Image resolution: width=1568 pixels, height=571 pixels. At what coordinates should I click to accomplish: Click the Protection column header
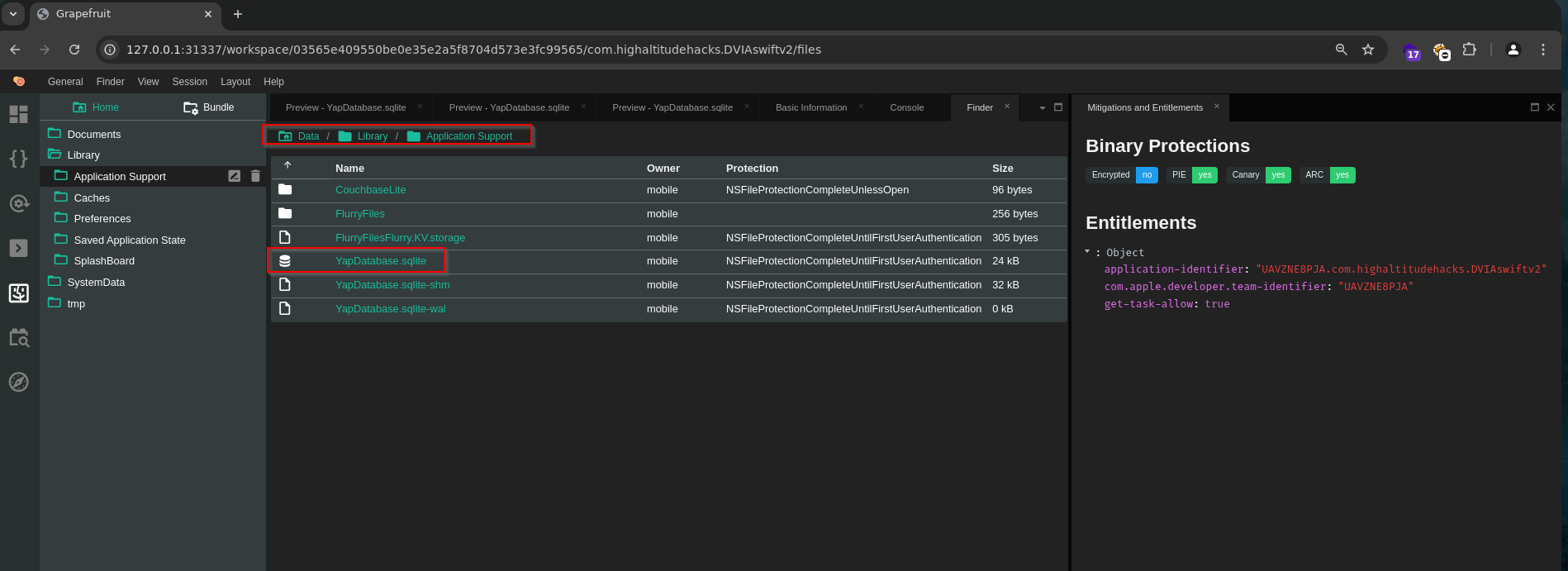(x=752, y=168)
